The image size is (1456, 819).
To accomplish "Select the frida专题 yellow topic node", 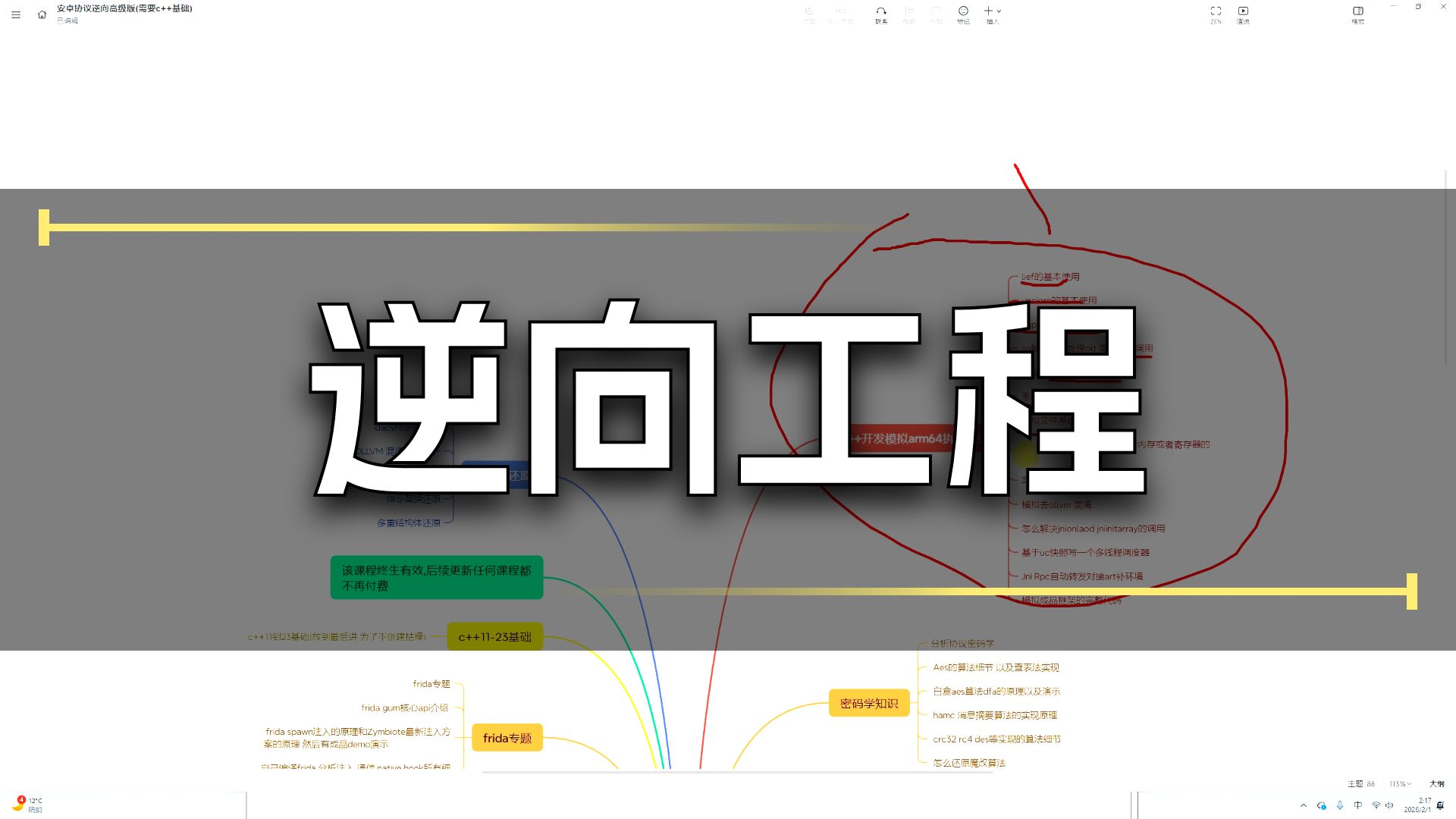I will pos(507,738).
